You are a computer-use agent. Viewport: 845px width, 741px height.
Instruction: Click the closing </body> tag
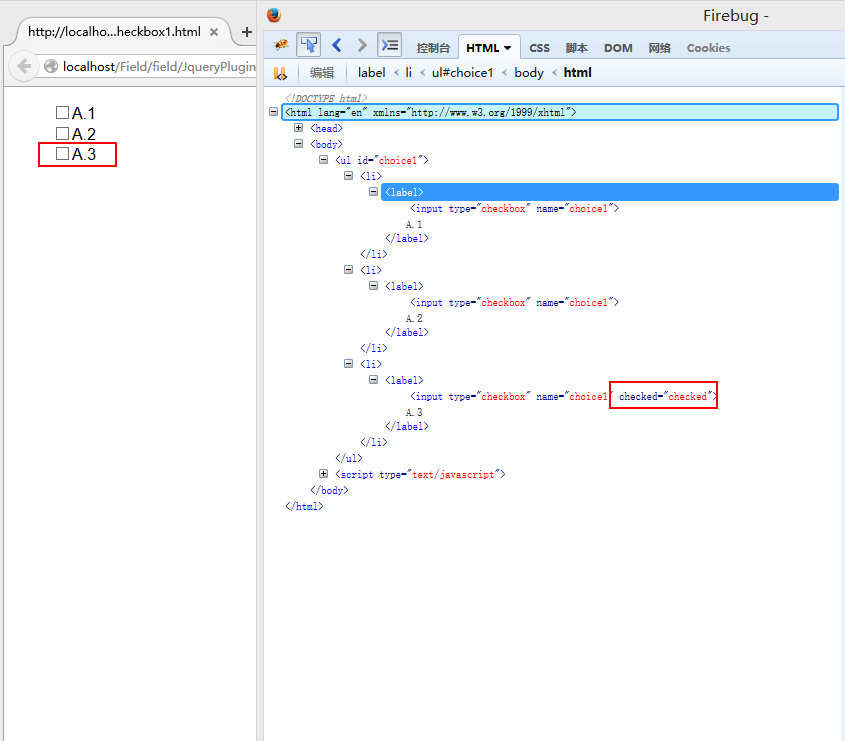pyautogui.click(x=329, y=490)
